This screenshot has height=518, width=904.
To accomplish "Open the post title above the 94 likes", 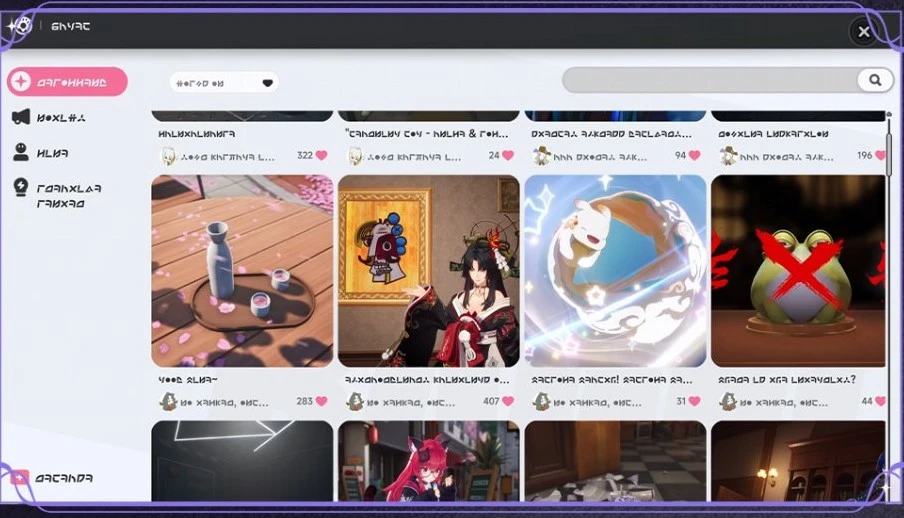I will (611, 134).
